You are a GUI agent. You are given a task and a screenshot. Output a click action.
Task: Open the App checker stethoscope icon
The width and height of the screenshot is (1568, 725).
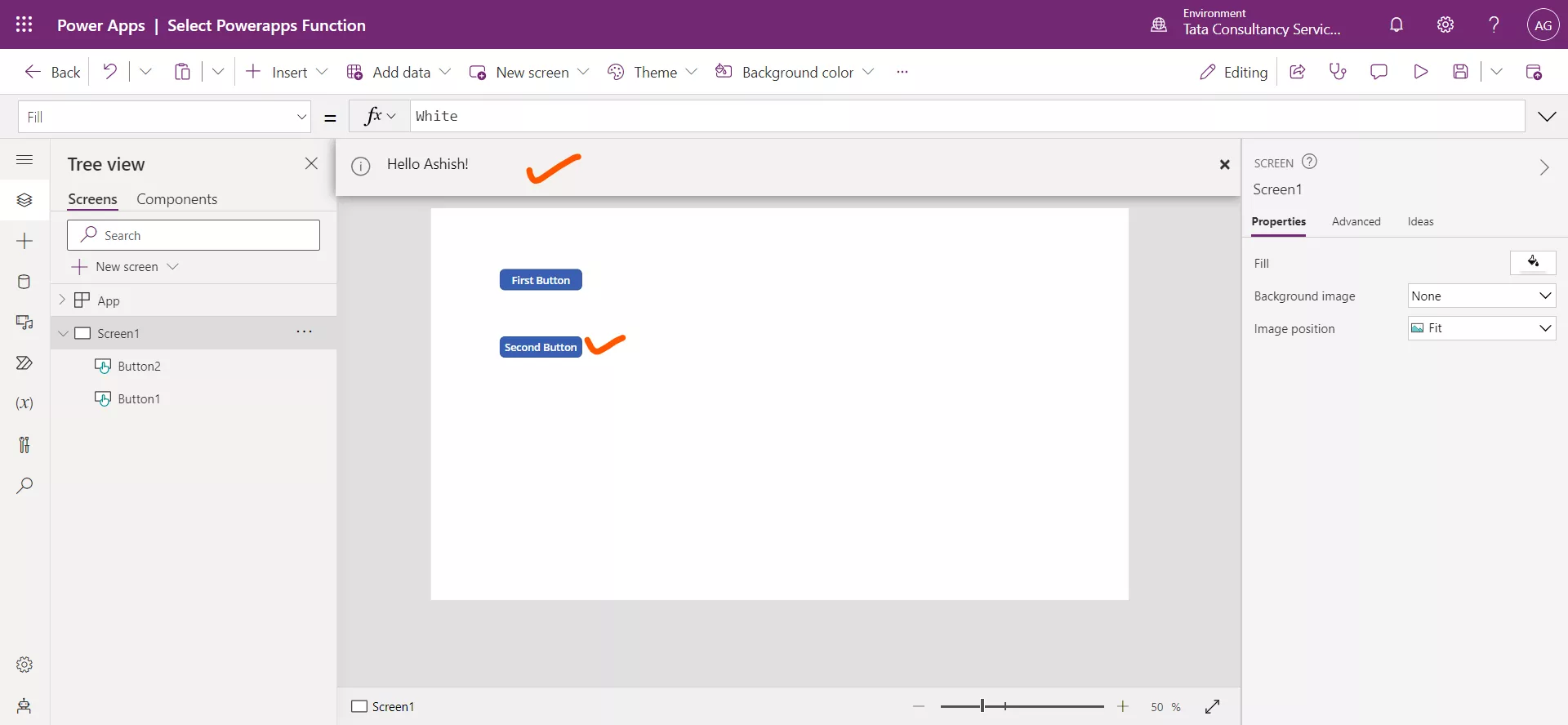pos(1338,72)
